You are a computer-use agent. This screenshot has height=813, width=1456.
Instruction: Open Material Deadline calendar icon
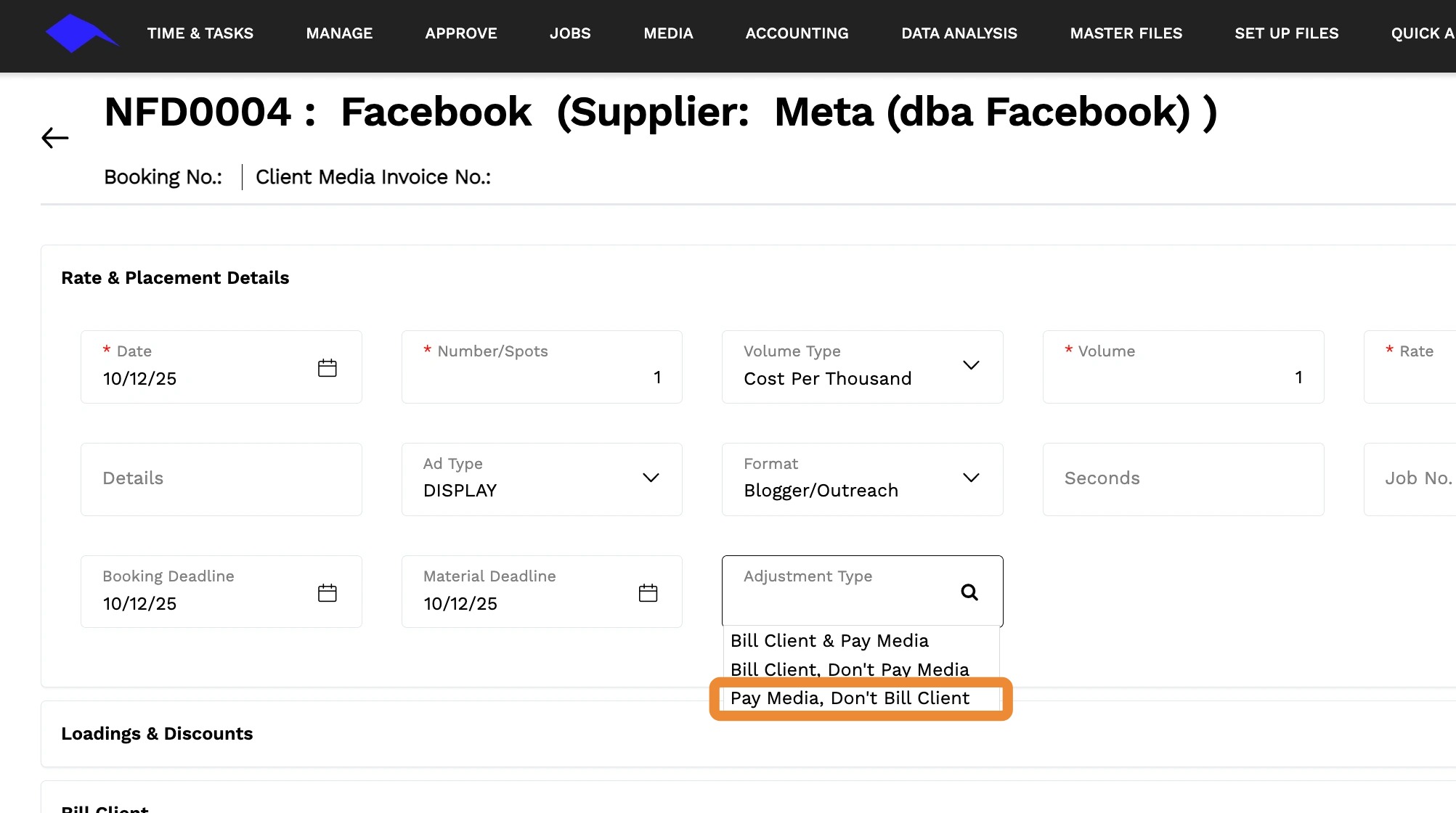[648, 593]
